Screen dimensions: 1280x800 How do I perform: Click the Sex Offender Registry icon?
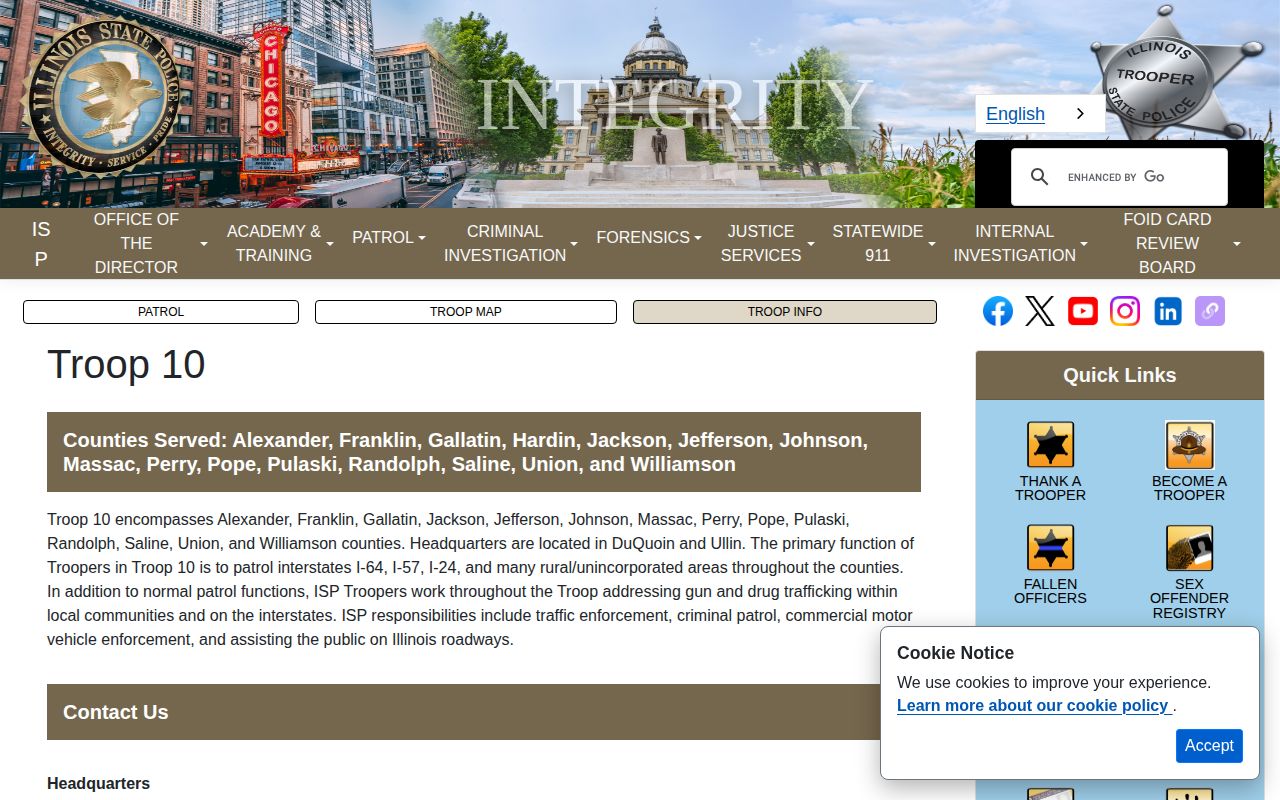point(1189,548)
